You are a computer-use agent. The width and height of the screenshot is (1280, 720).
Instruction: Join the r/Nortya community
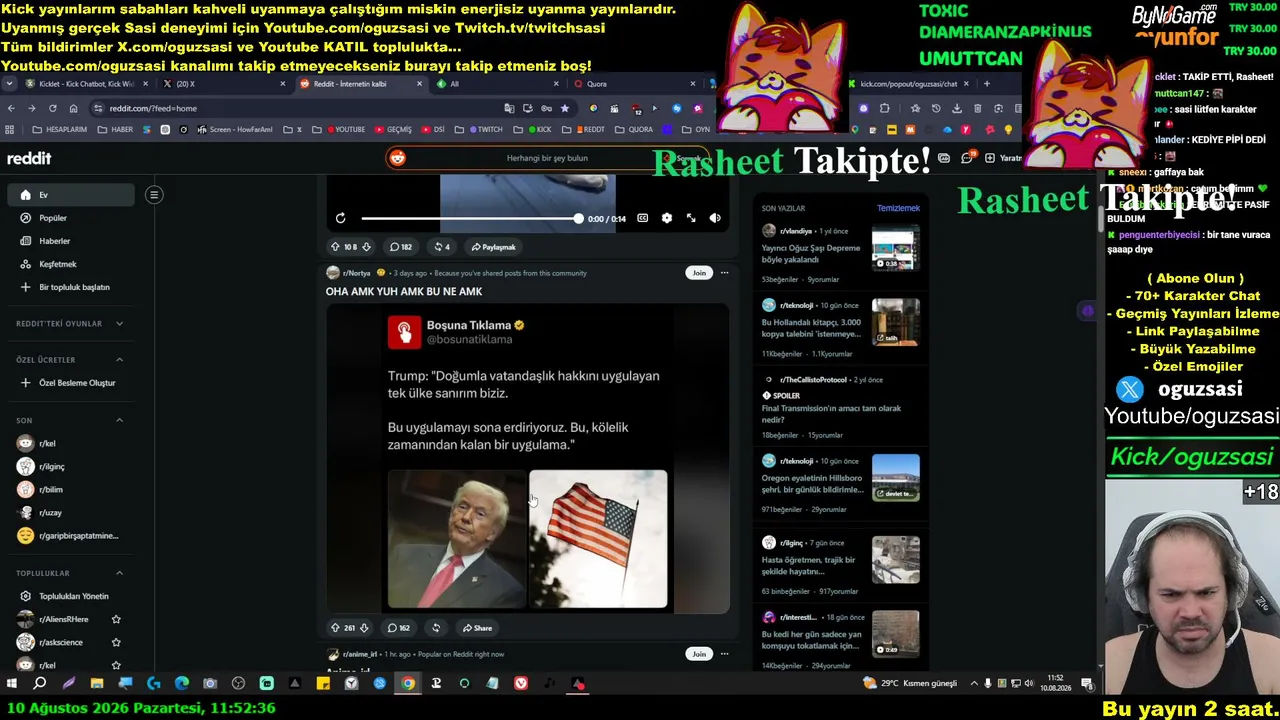(x=699, y=273)
